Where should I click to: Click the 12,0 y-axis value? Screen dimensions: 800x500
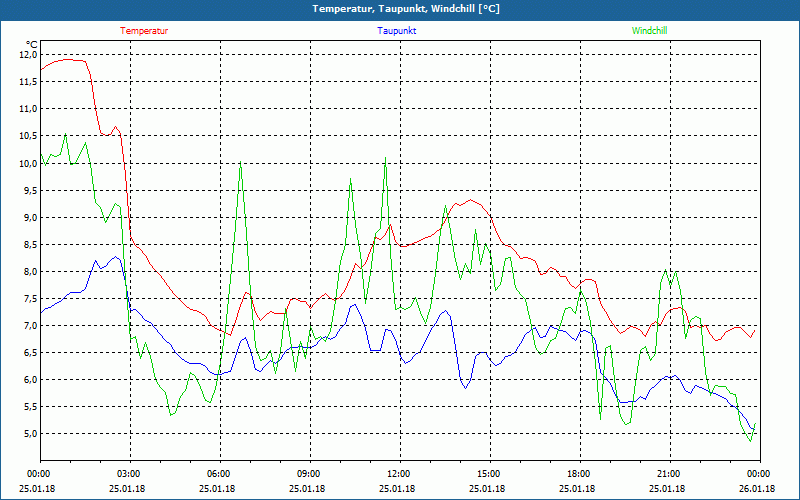click(x=28, y=55)
